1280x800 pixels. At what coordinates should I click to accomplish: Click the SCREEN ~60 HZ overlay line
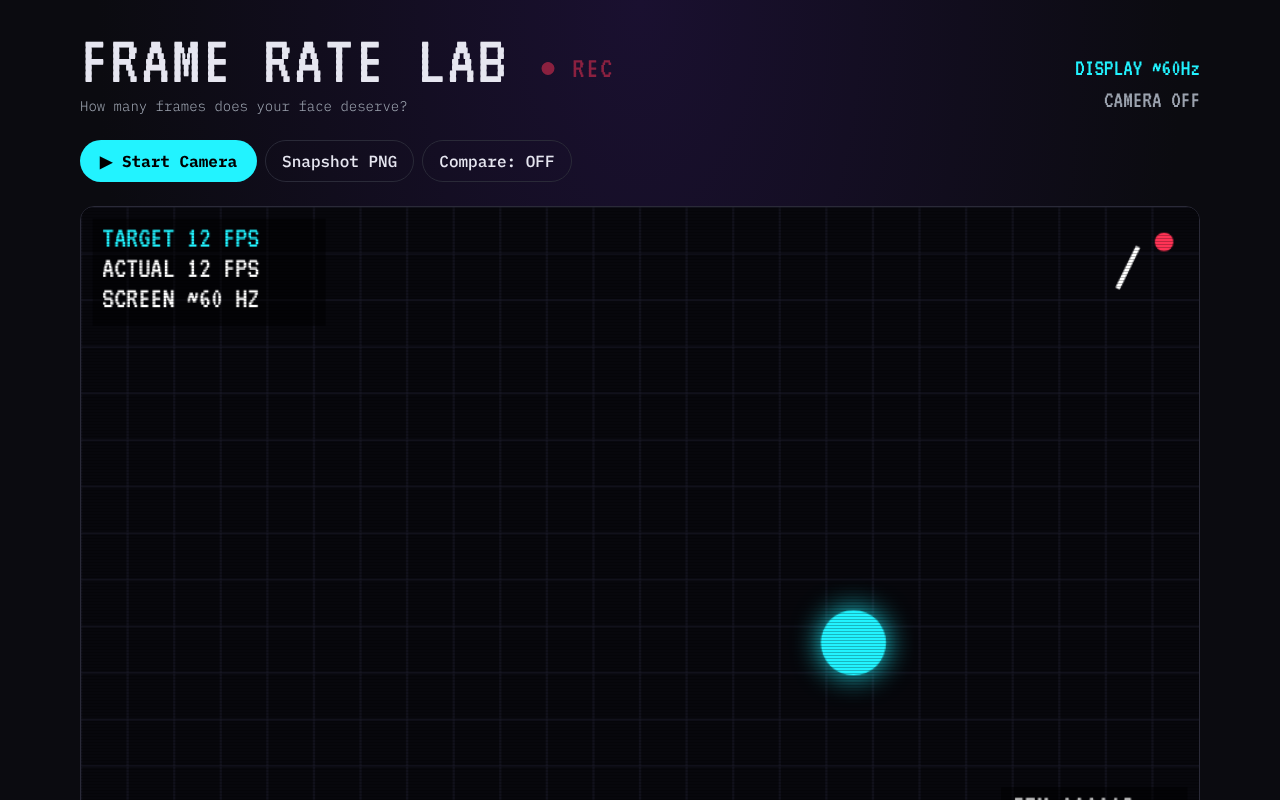point(181,299)
